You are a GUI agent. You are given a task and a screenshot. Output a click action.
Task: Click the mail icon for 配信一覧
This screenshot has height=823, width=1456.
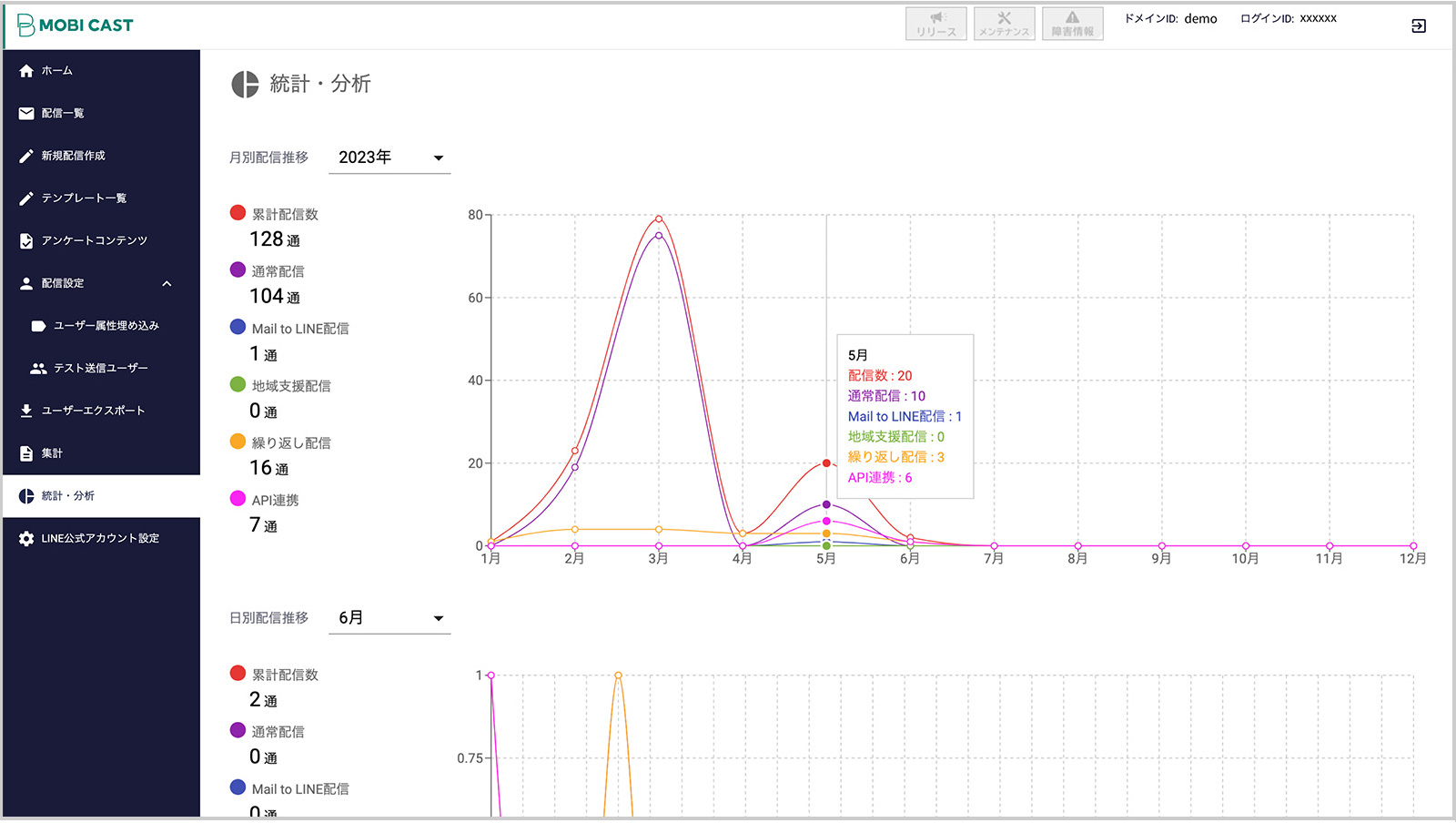(x=26, y=114)
